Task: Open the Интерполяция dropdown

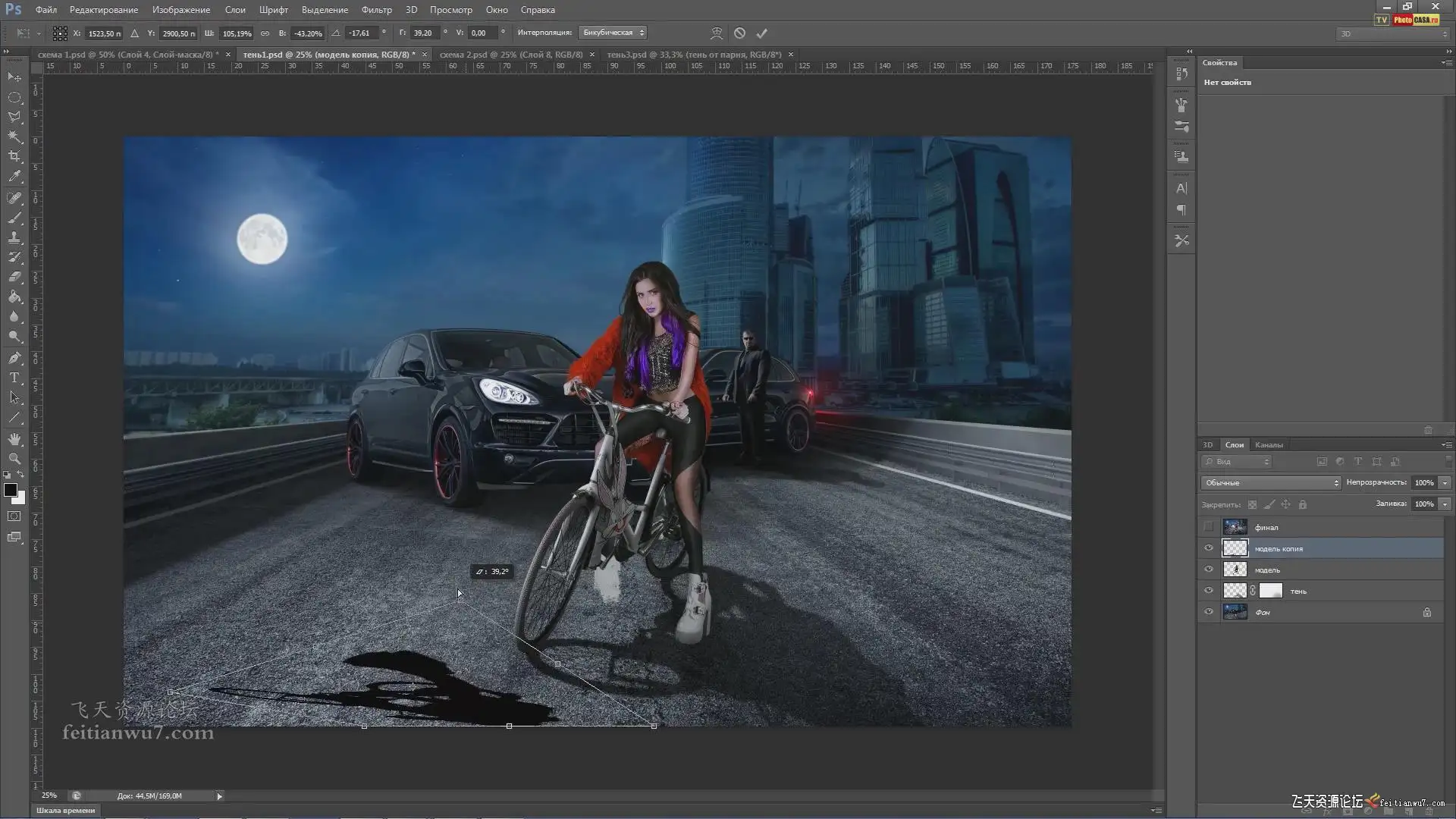Action: [613, 33]
